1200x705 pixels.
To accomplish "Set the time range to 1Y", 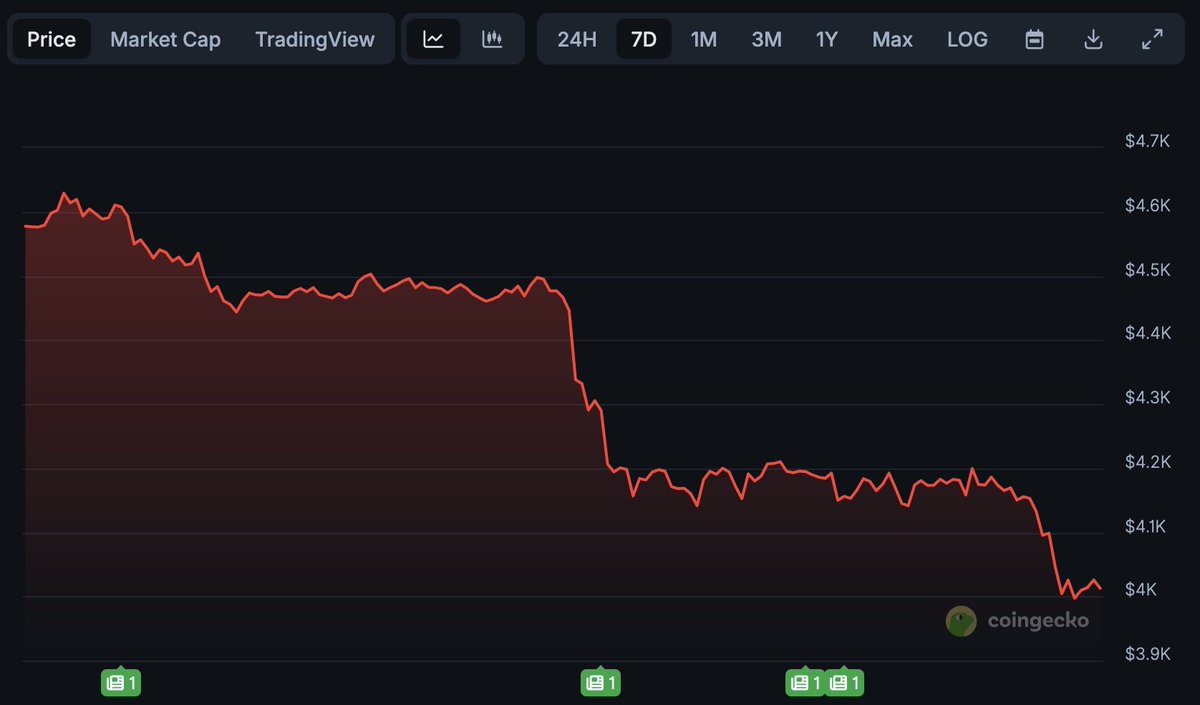I will tap(826, 39).
